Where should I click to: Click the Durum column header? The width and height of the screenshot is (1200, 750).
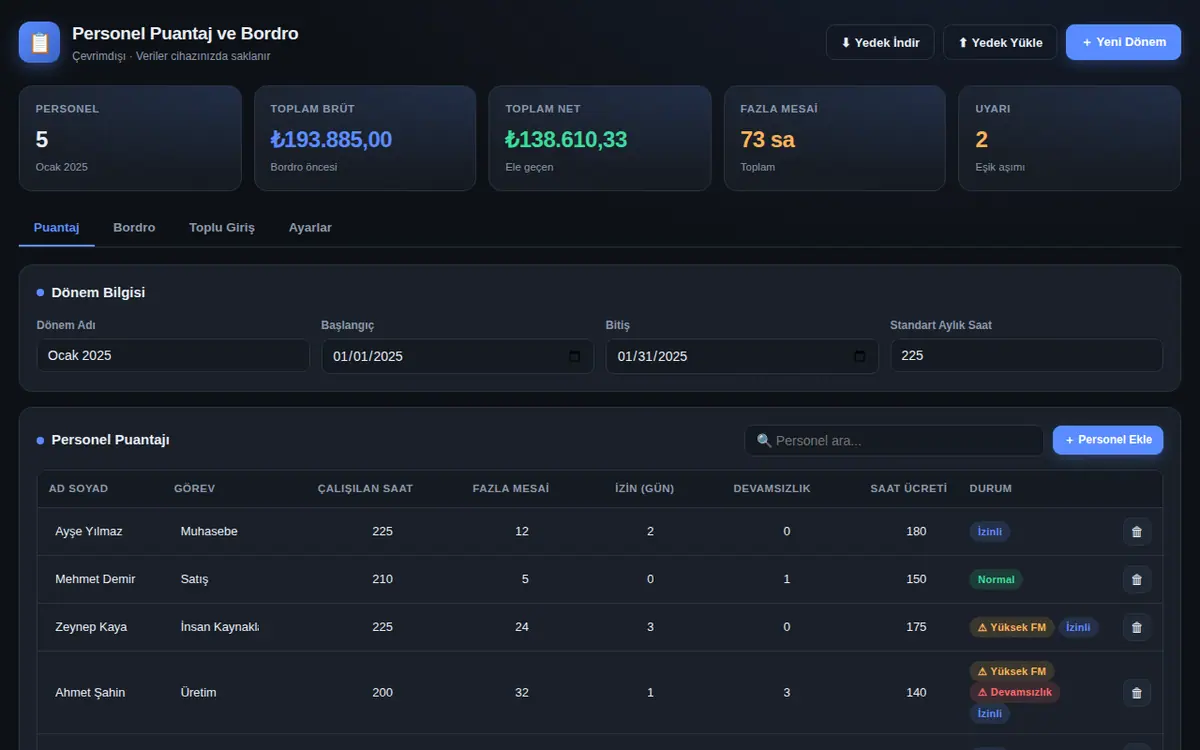coord(991,489)
